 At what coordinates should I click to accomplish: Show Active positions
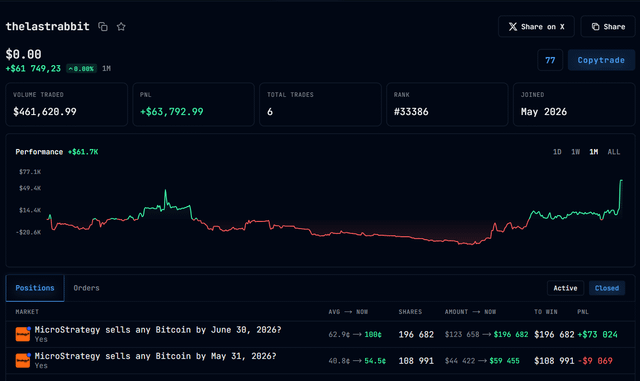tap(565, 288)
